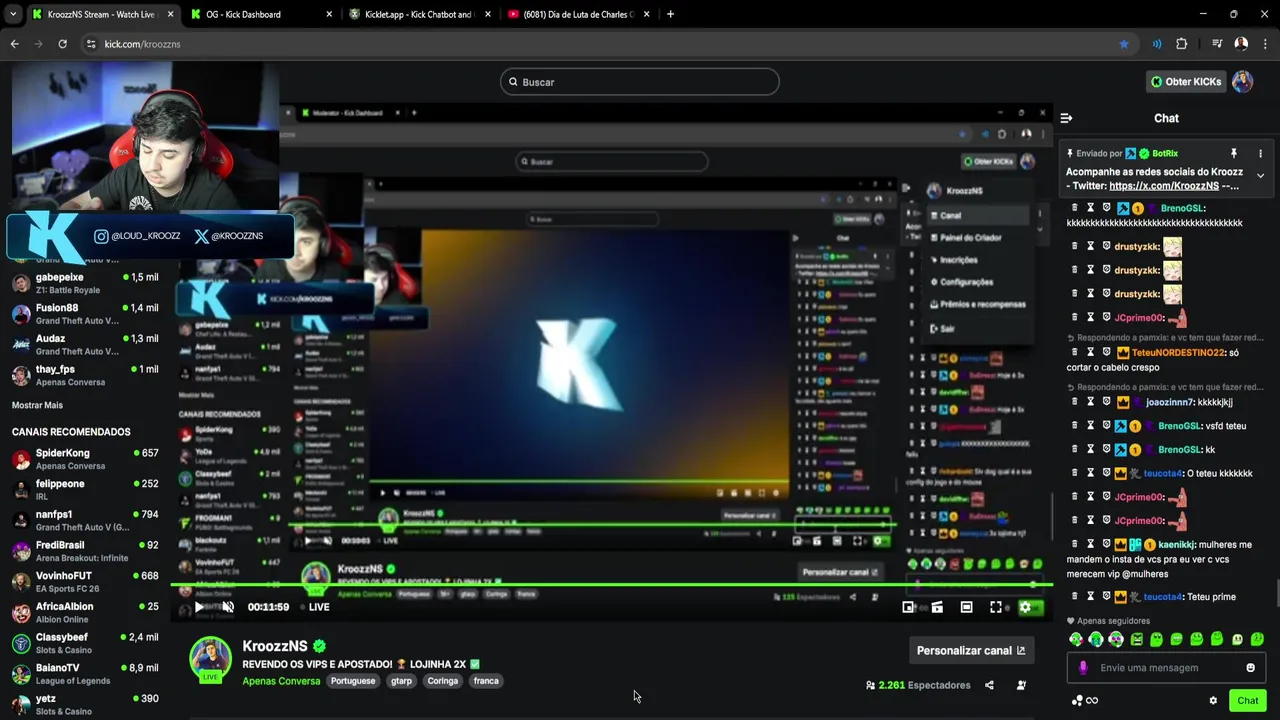Enter fullscreen mode on the player

(x=996, y=607)
